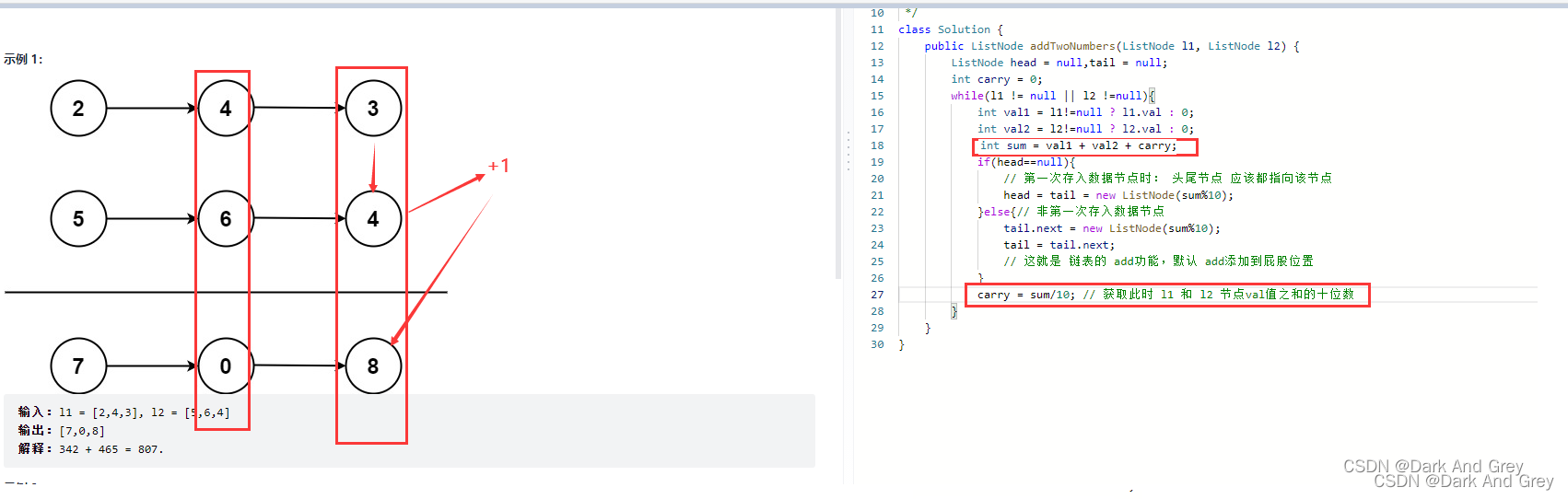
Task: Select node 0 in the result list
Action: pos(226,366)
